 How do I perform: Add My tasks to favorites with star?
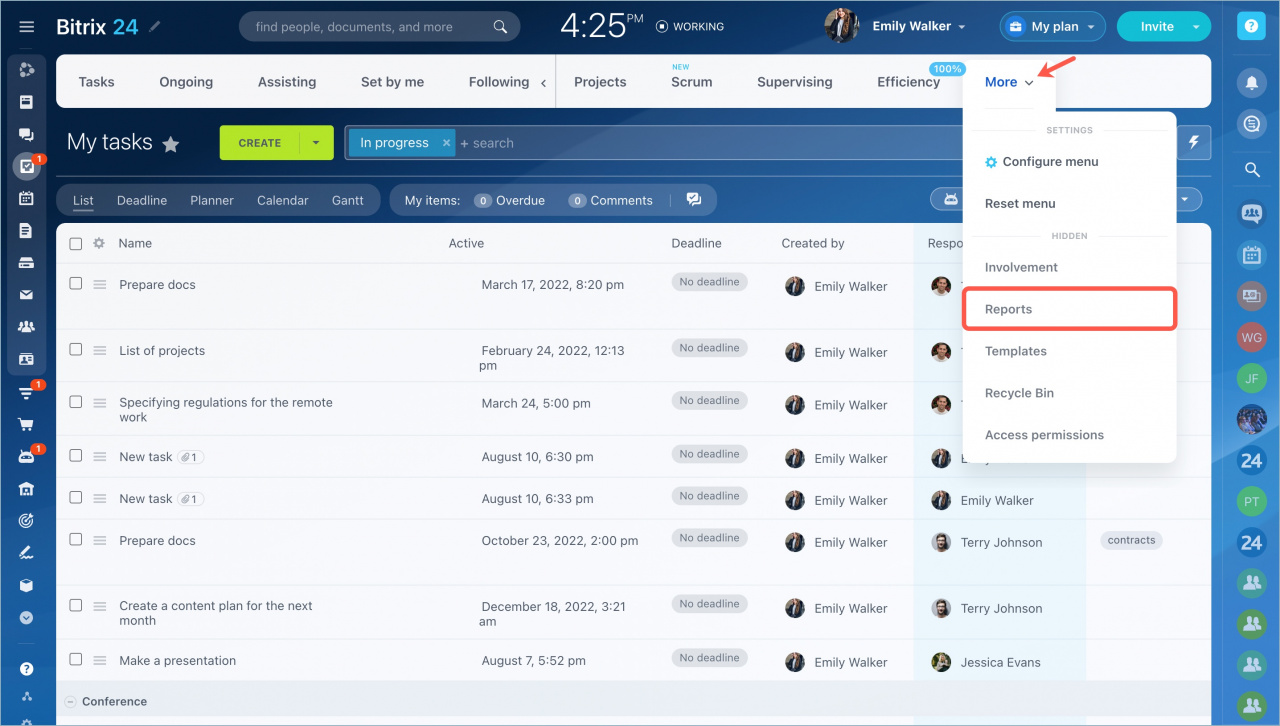171,144
